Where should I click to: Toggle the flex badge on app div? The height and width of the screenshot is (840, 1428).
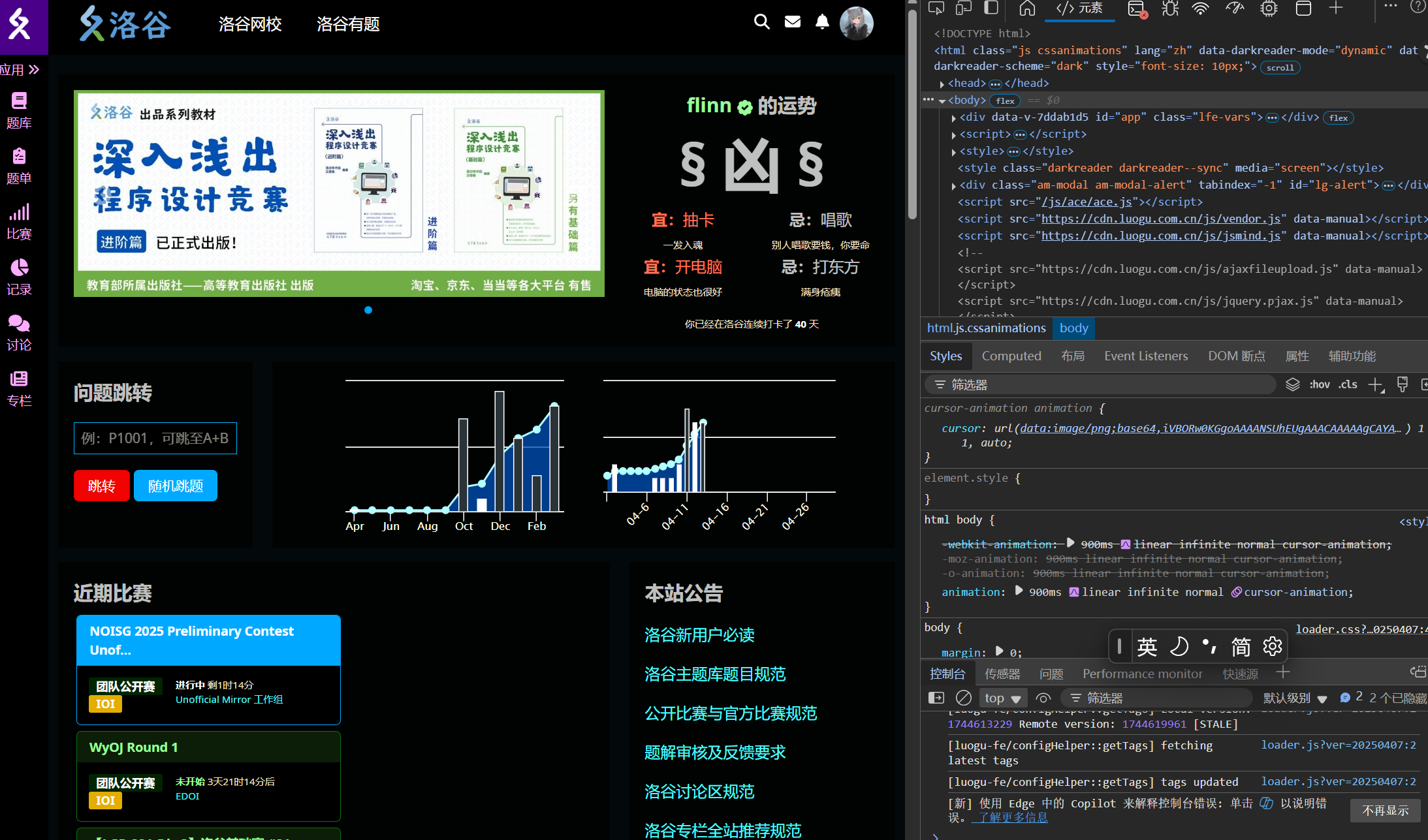click(x=1338, y=117)
